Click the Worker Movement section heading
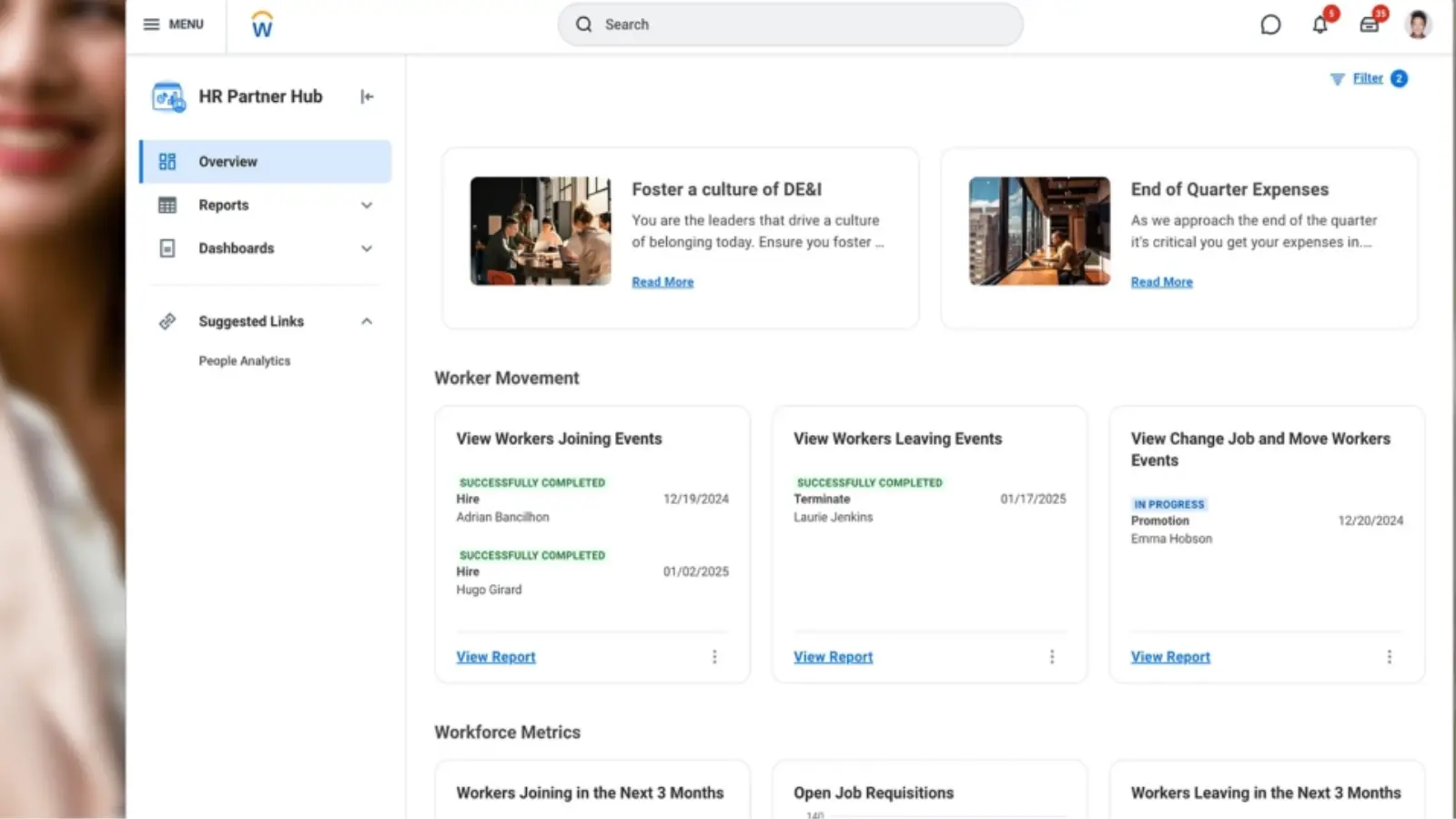Image resolution: width=1456 pixels, height=819 pixels. pyautogui.click(x=507, y=379)
